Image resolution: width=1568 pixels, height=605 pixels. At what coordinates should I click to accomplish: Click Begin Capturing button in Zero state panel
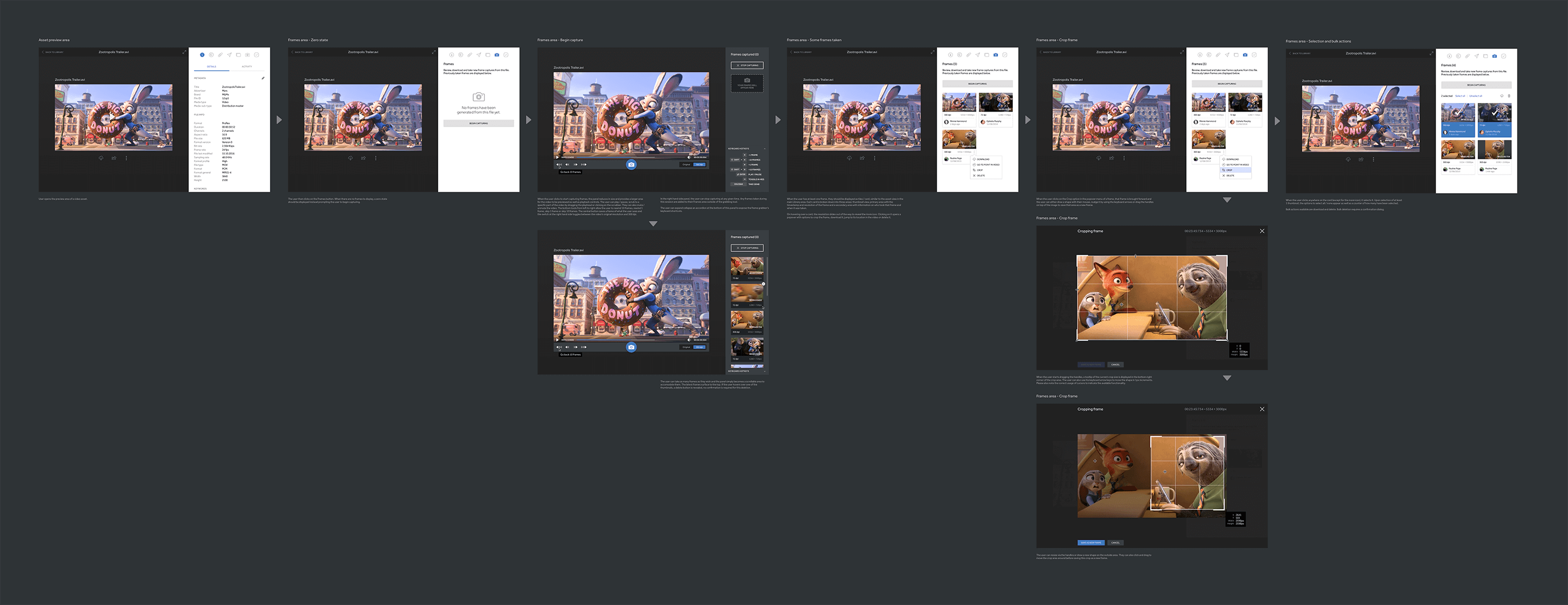(x=479, y=124)
